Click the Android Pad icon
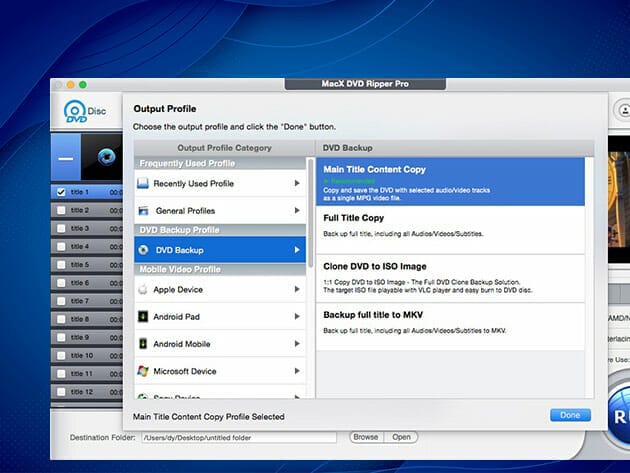630x473 pixels. (144, 317)
